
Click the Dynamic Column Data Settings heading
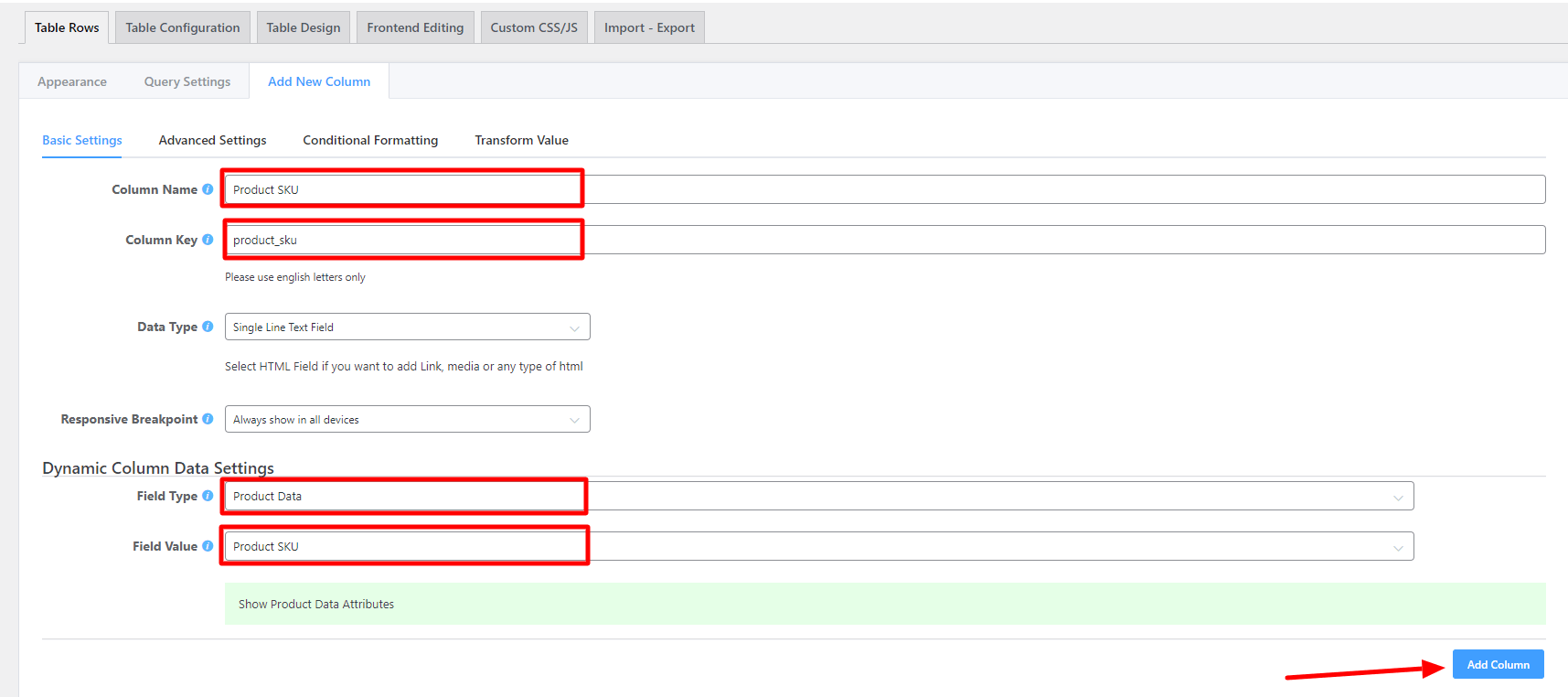tap(158, 467)
